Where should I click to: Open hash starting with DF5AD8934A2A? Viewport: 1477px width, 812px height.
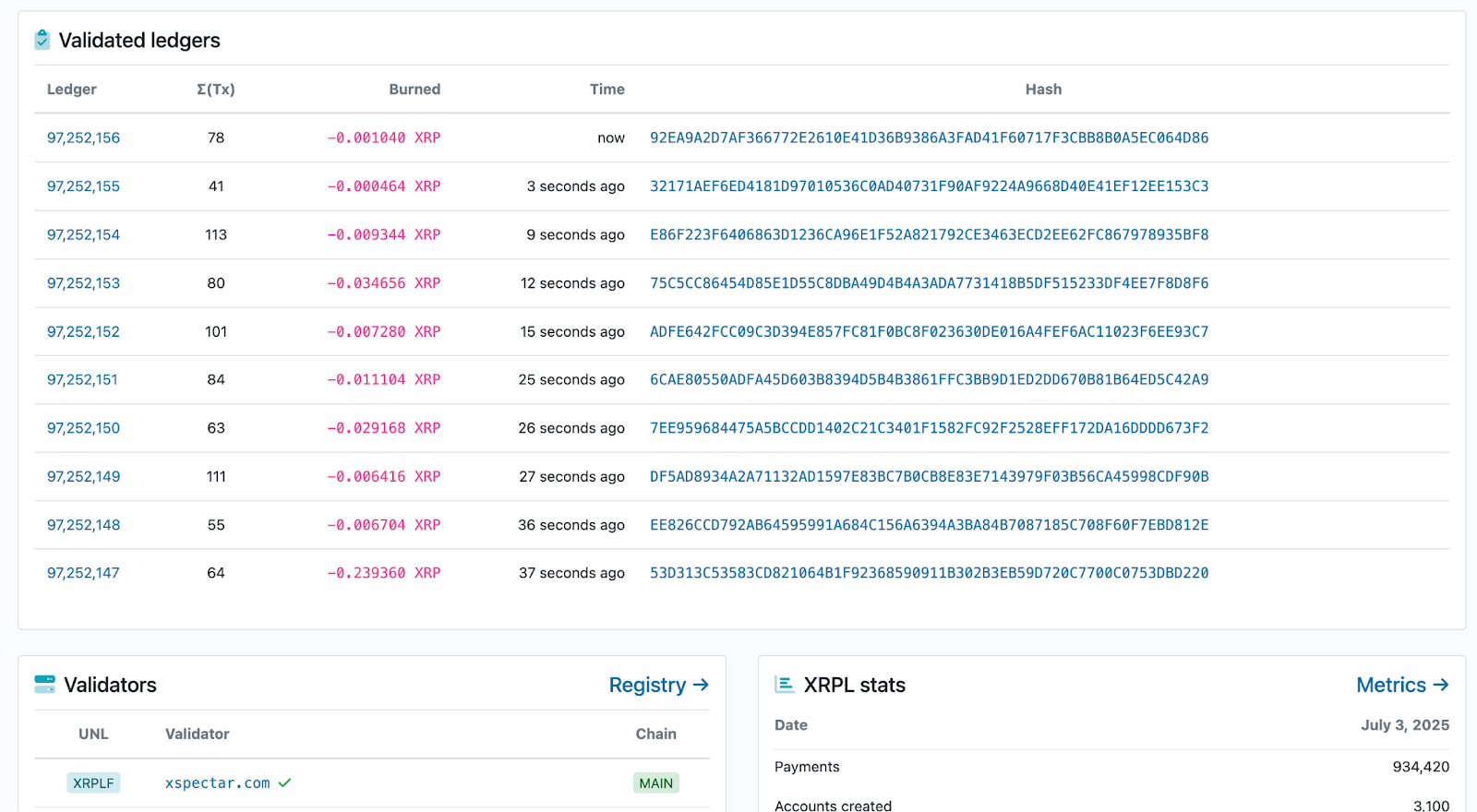click(929, 476)
